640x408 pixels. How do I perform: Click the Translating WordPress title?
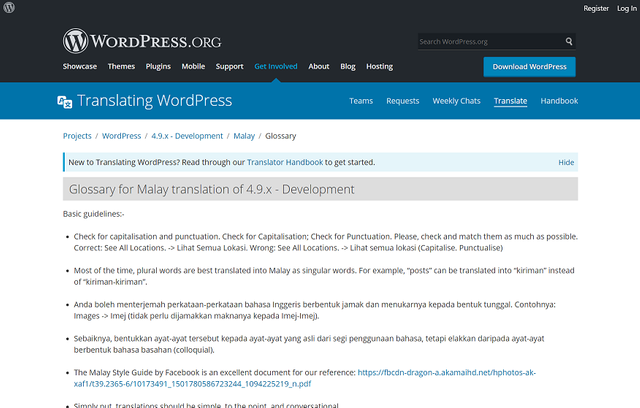(x=154, y=101)
